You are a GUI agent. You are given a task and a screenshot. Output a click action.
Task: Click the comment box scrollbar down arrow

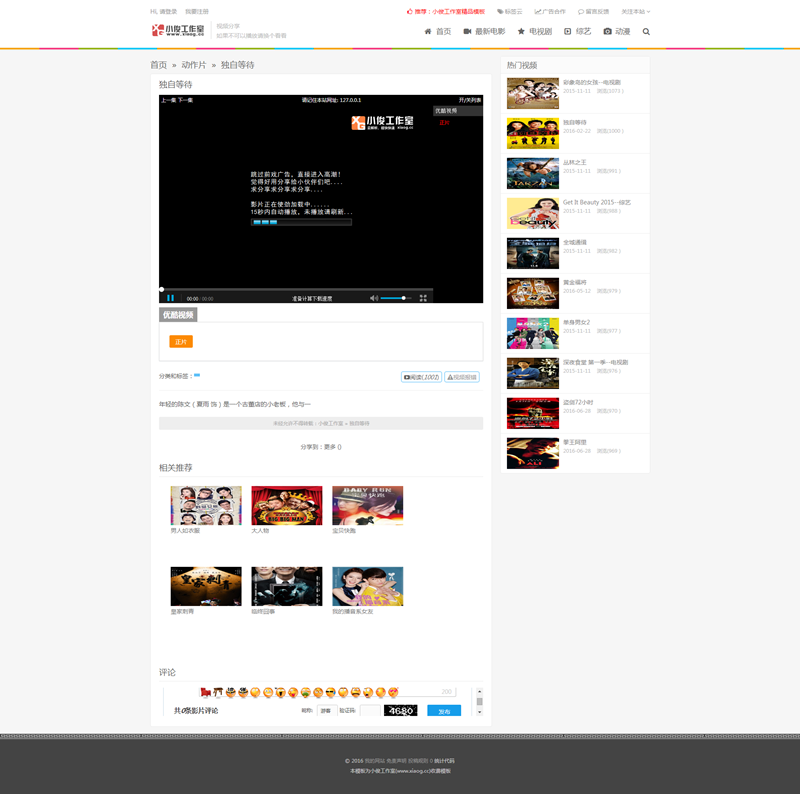tap(479, 712)
